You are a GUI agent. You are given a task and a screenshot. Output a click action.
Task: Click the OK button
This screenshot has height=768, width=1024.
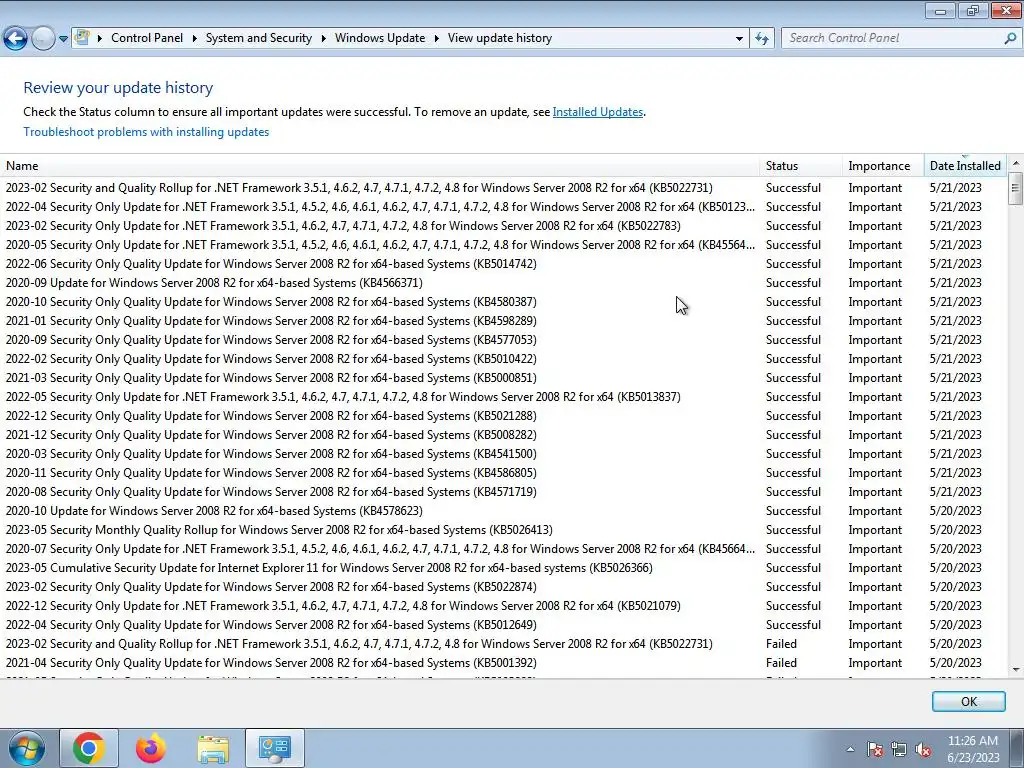tap(968, 701)
